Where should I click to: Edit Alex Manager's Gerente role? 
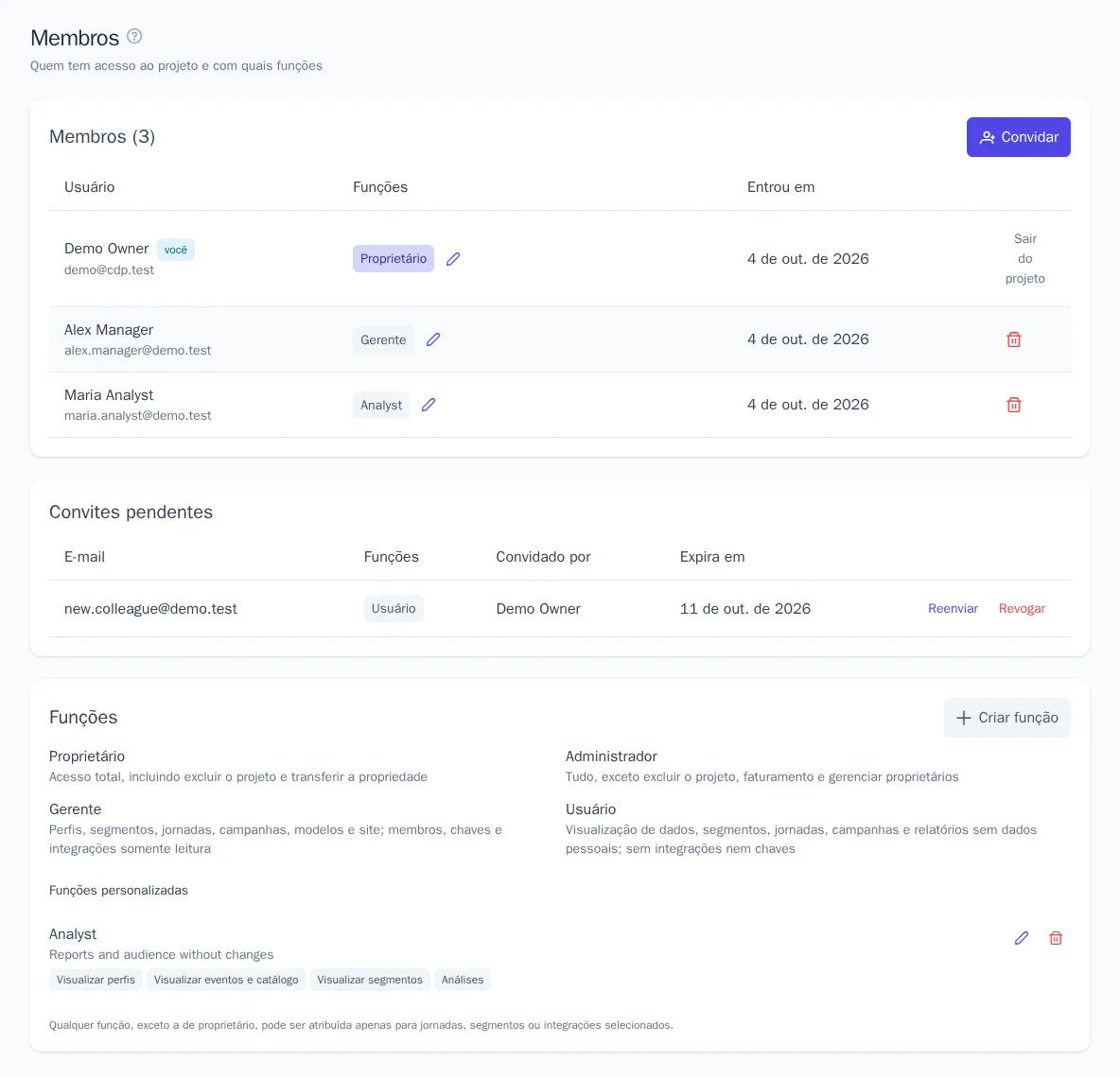click(433, 339)
